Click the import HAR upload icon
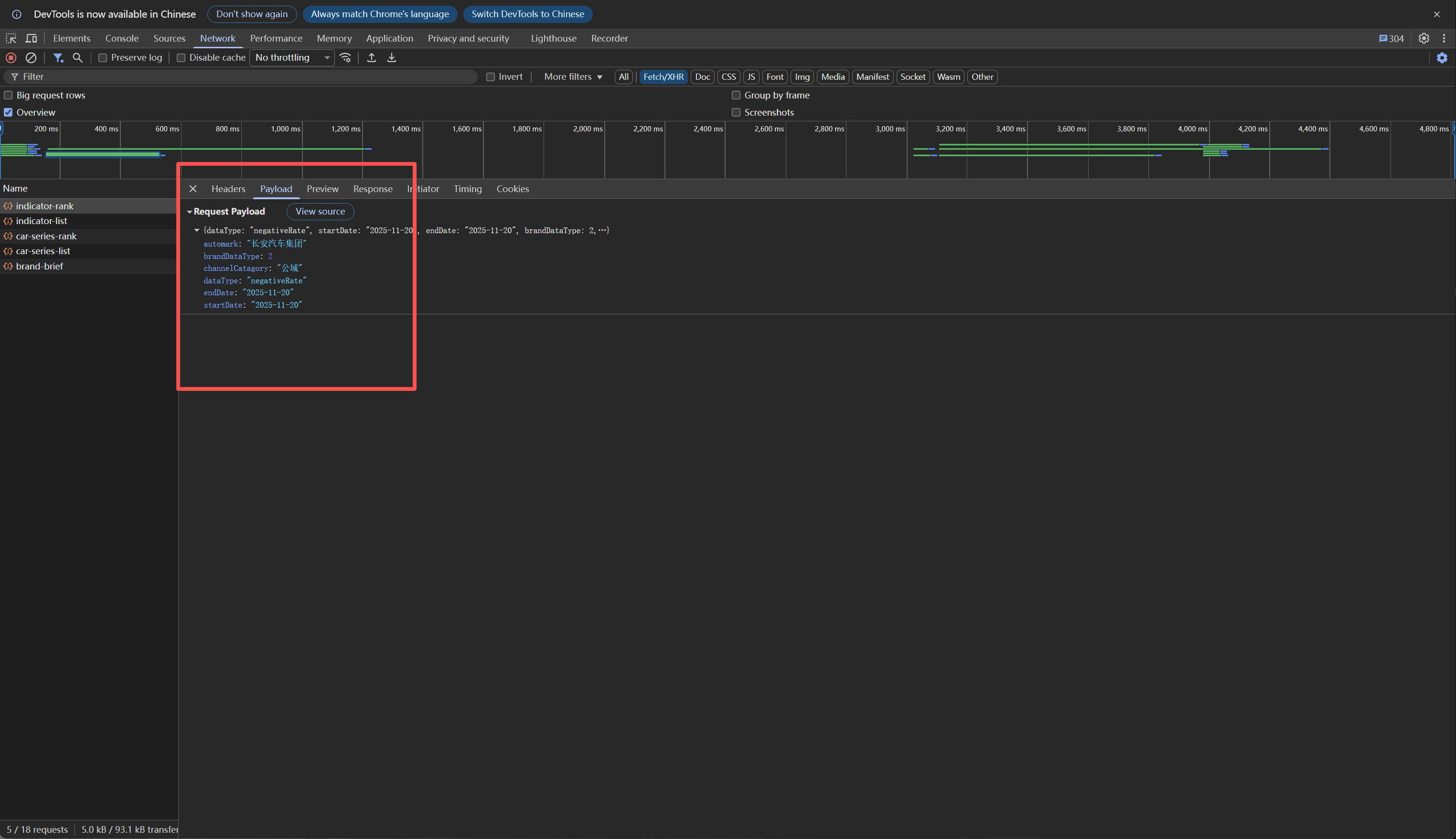This screenshot has height=839, width=1456. tap(372, 58)
